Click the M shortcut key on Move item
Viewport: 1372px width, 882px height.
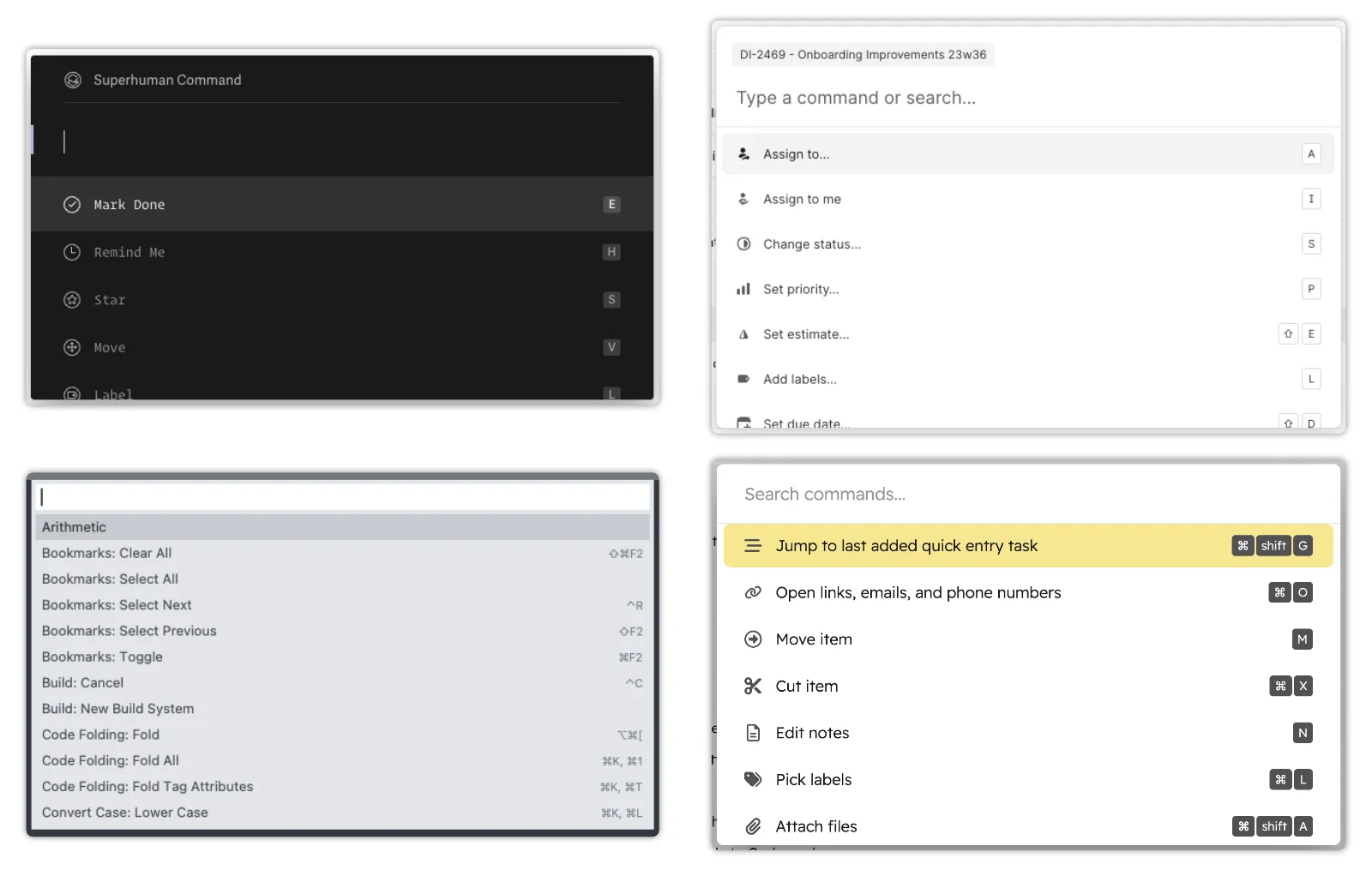pyautogui.click(x=1303, y=639)
